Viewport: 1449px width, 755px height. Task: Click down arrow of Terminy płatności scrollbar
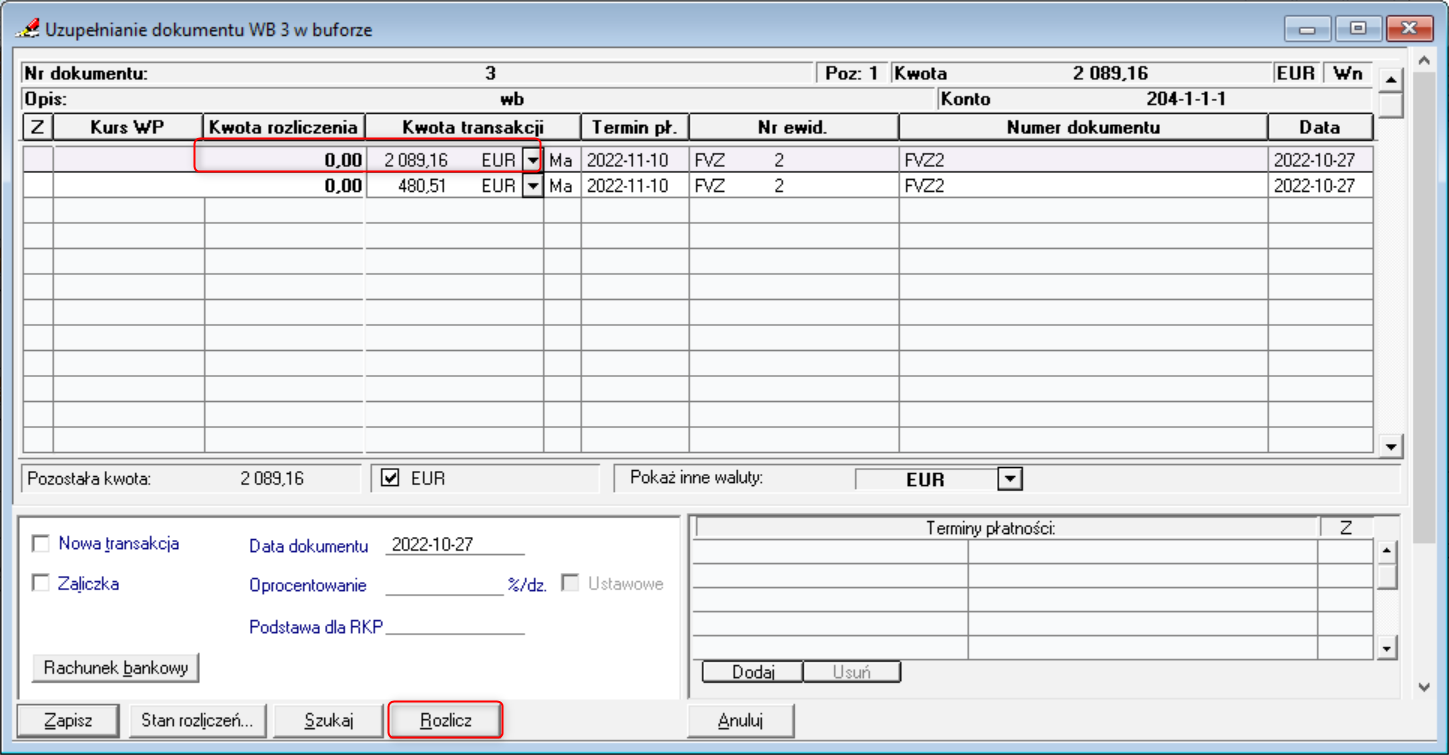pyautogui.click(x=1387, y=649)
